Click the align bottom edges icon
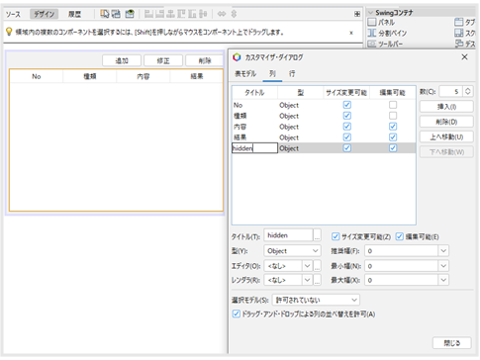The image size is (480, 360). click(x=192, y=14)
